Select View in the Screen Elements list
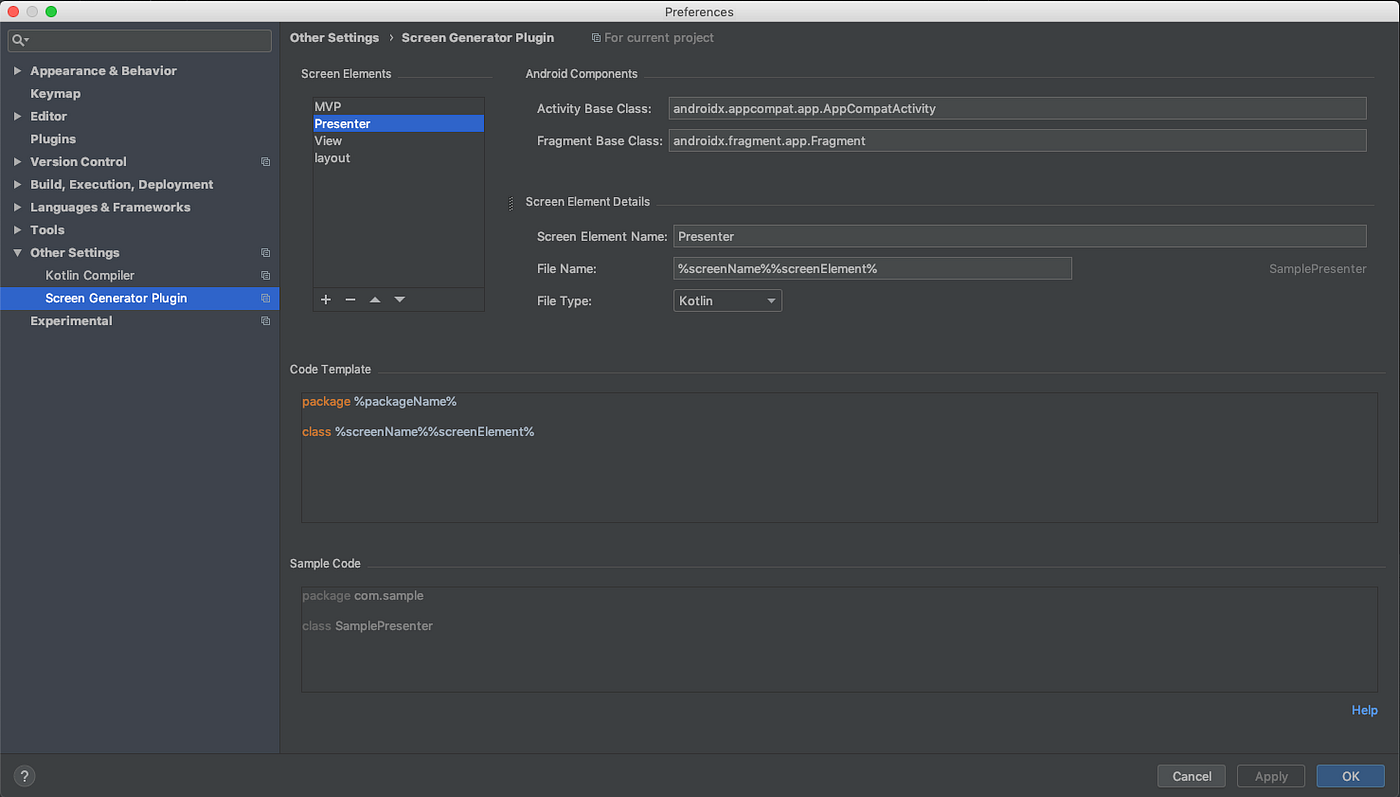This screenshot has height=797, width=1400. (328, 140)
